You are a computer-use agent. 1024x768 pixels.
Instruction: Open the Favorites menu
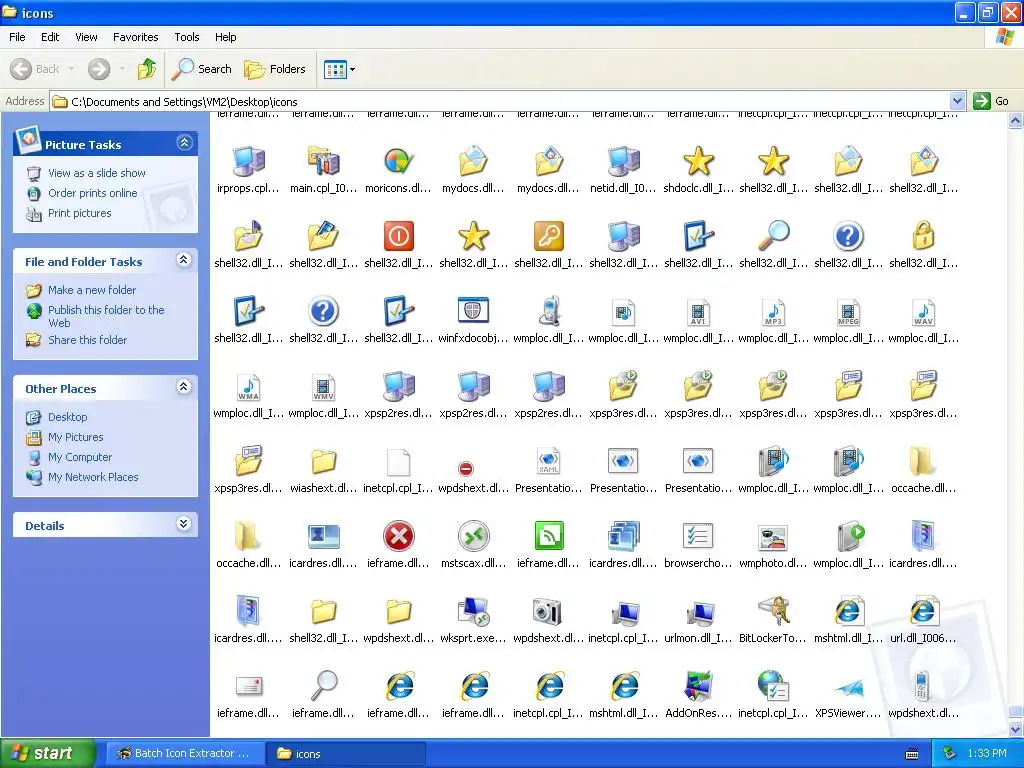coord(135,37)
